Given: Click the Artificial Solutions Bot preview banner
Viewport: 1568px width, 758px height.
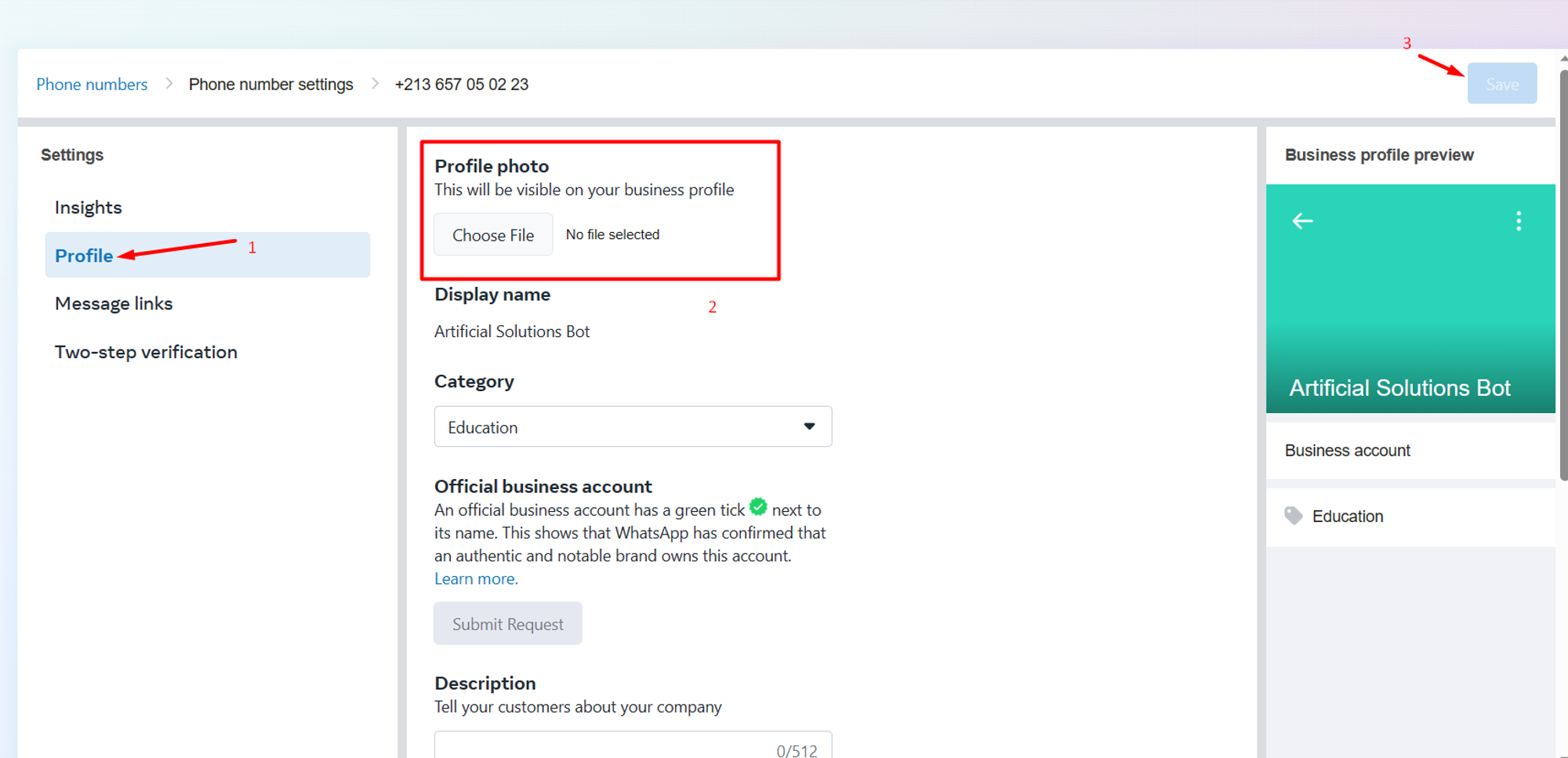Looking at the screenshot, I should 1399,388.
